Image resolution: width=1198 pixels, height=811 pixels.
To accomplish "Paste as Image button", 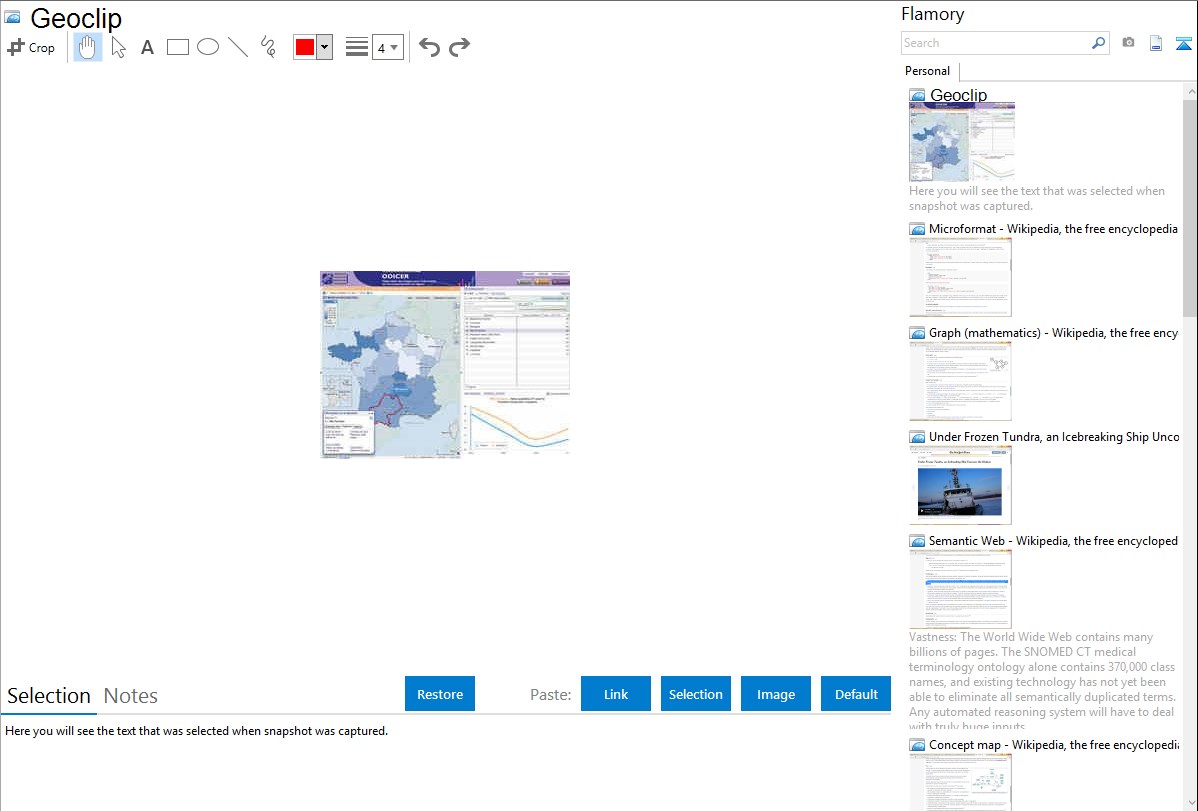I will click(776, 694).
